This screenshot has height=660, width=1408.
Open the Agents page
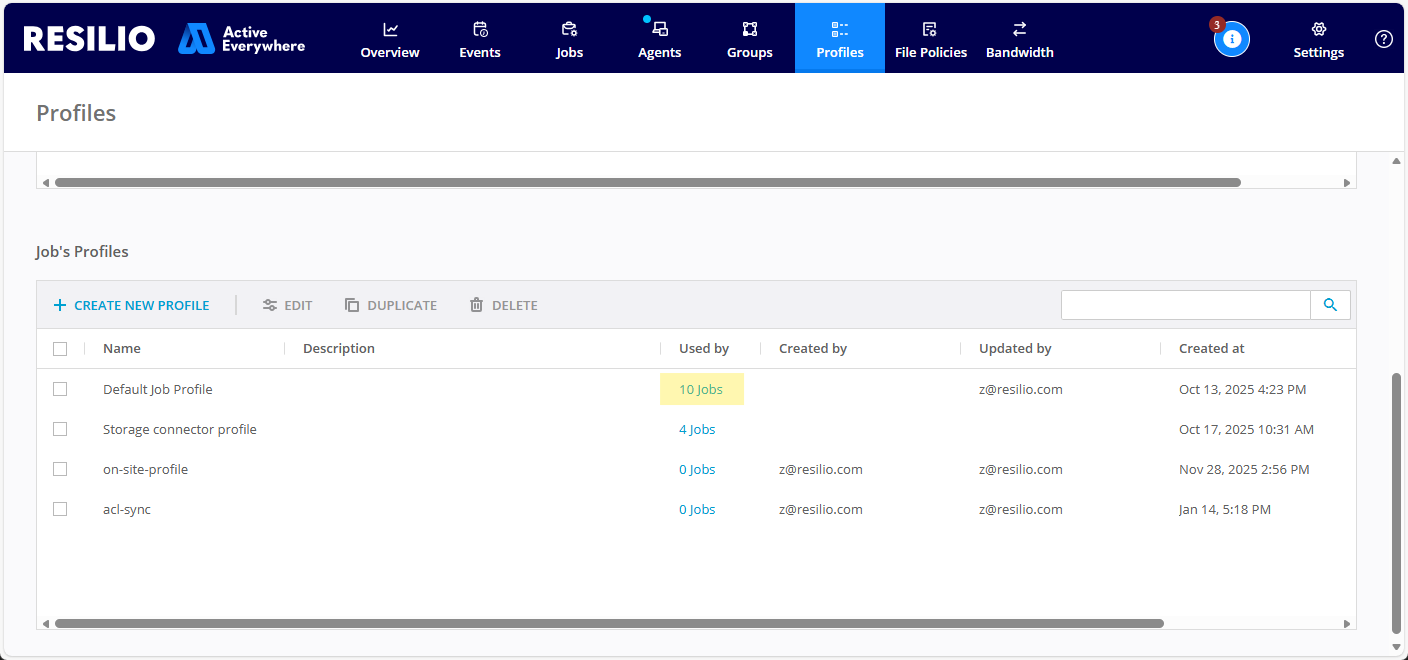coord(659,39)
